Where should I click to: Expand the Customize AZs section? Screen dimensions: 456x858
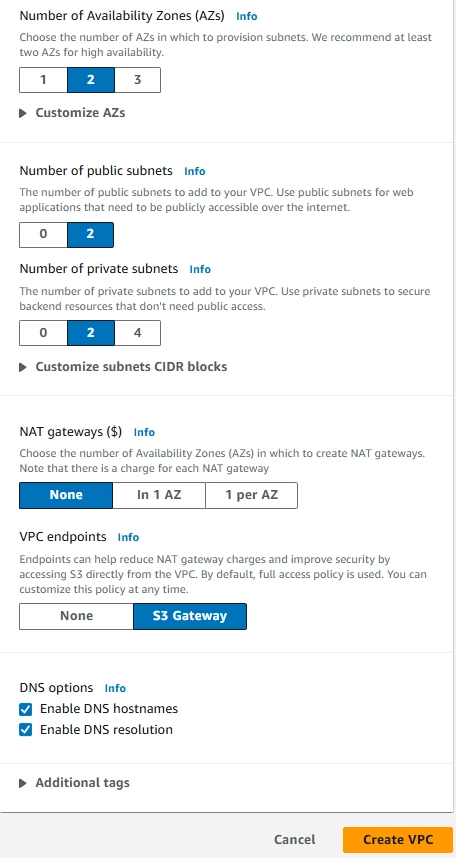tap(72, 113)
